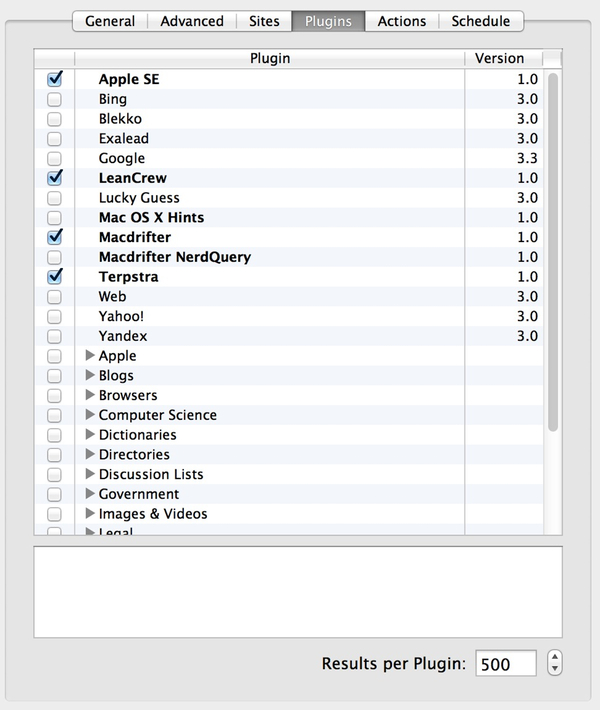Screen dimensions: 600x710
Task: Select the Exalead plugin name
Action: pyautogui.click(x=124, y=139)
